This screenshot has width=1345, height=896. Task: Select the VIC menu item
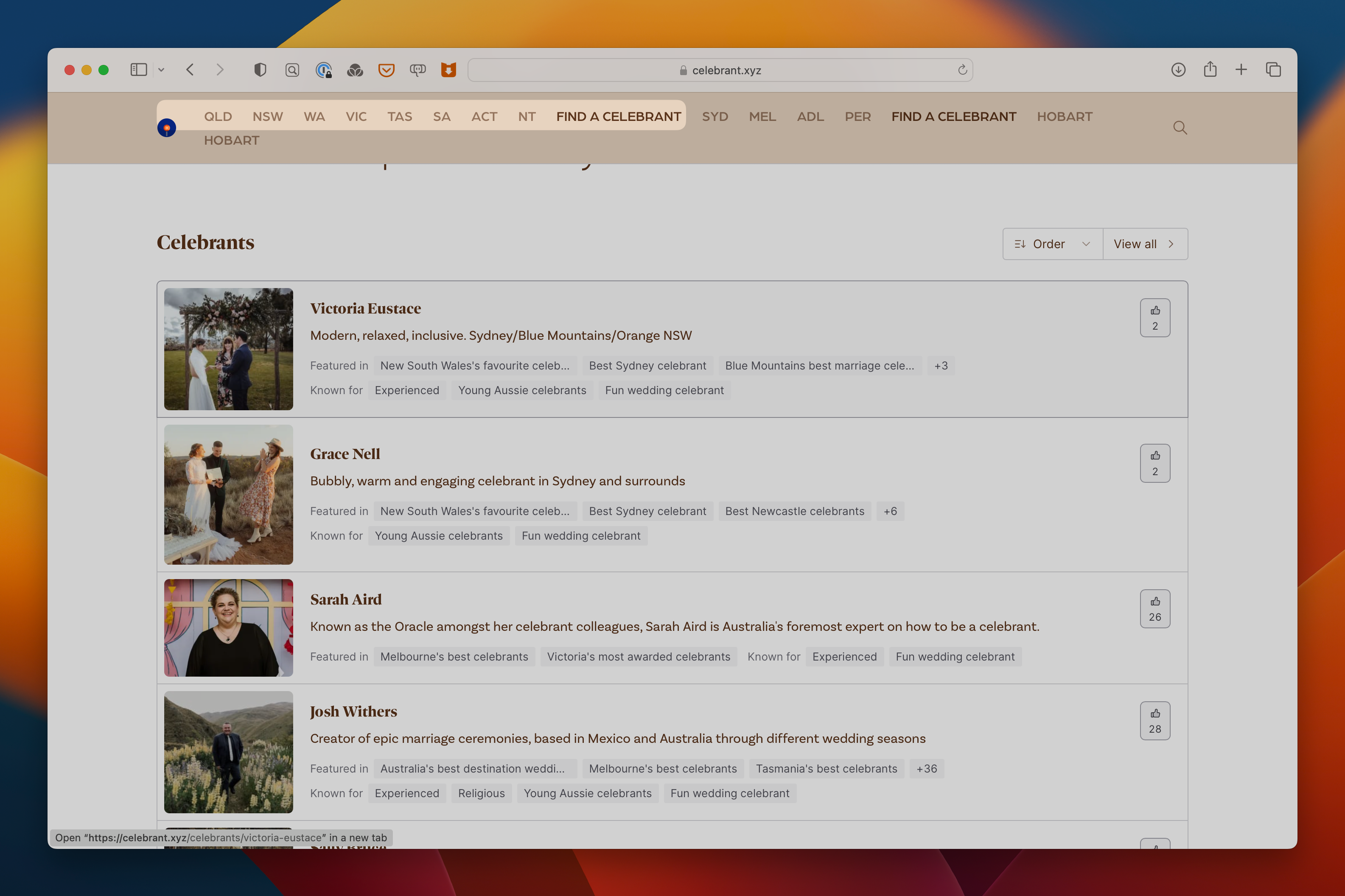pyautogui.click(x=356, y=117)
